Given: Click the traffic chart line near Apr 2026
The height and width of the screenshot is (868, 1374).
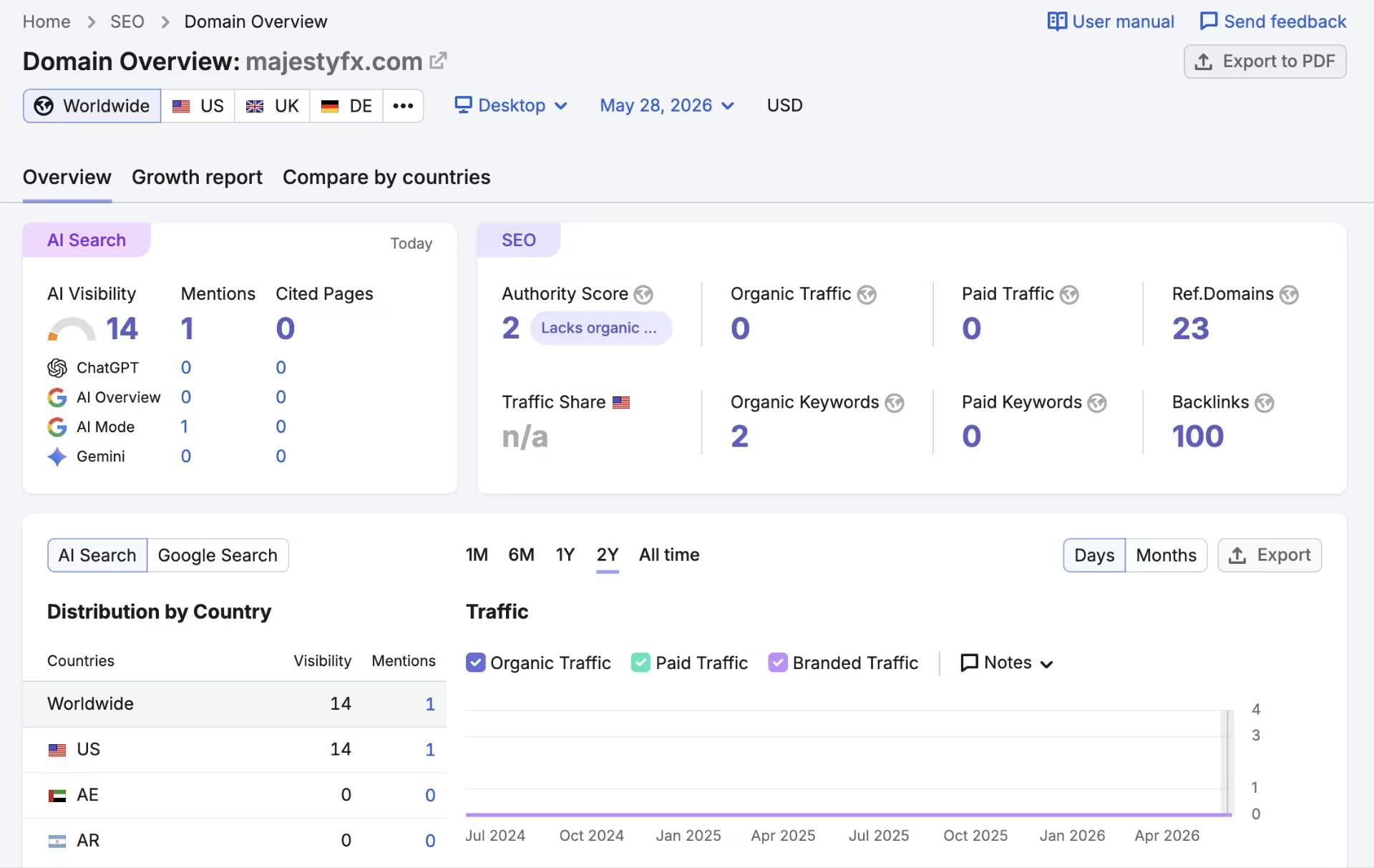Looking at the screenshot, I should (1166, 814).
